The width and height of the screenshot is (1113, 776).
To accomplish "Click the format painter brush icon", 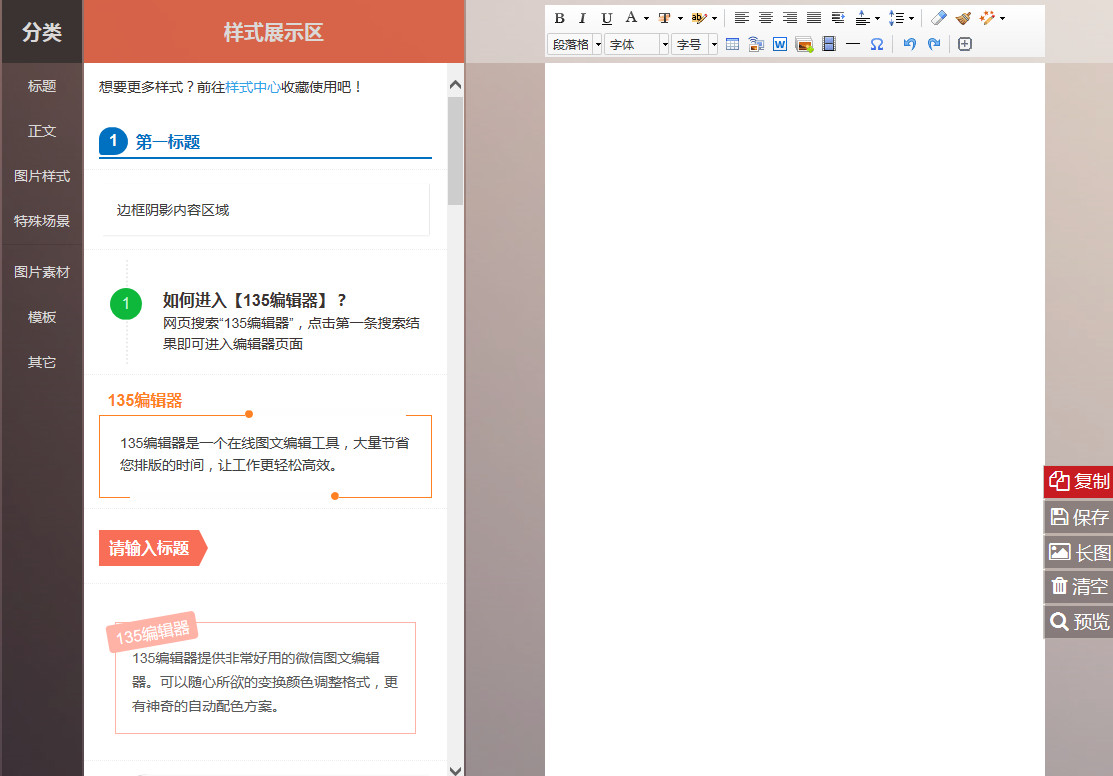I will [962, 17].
